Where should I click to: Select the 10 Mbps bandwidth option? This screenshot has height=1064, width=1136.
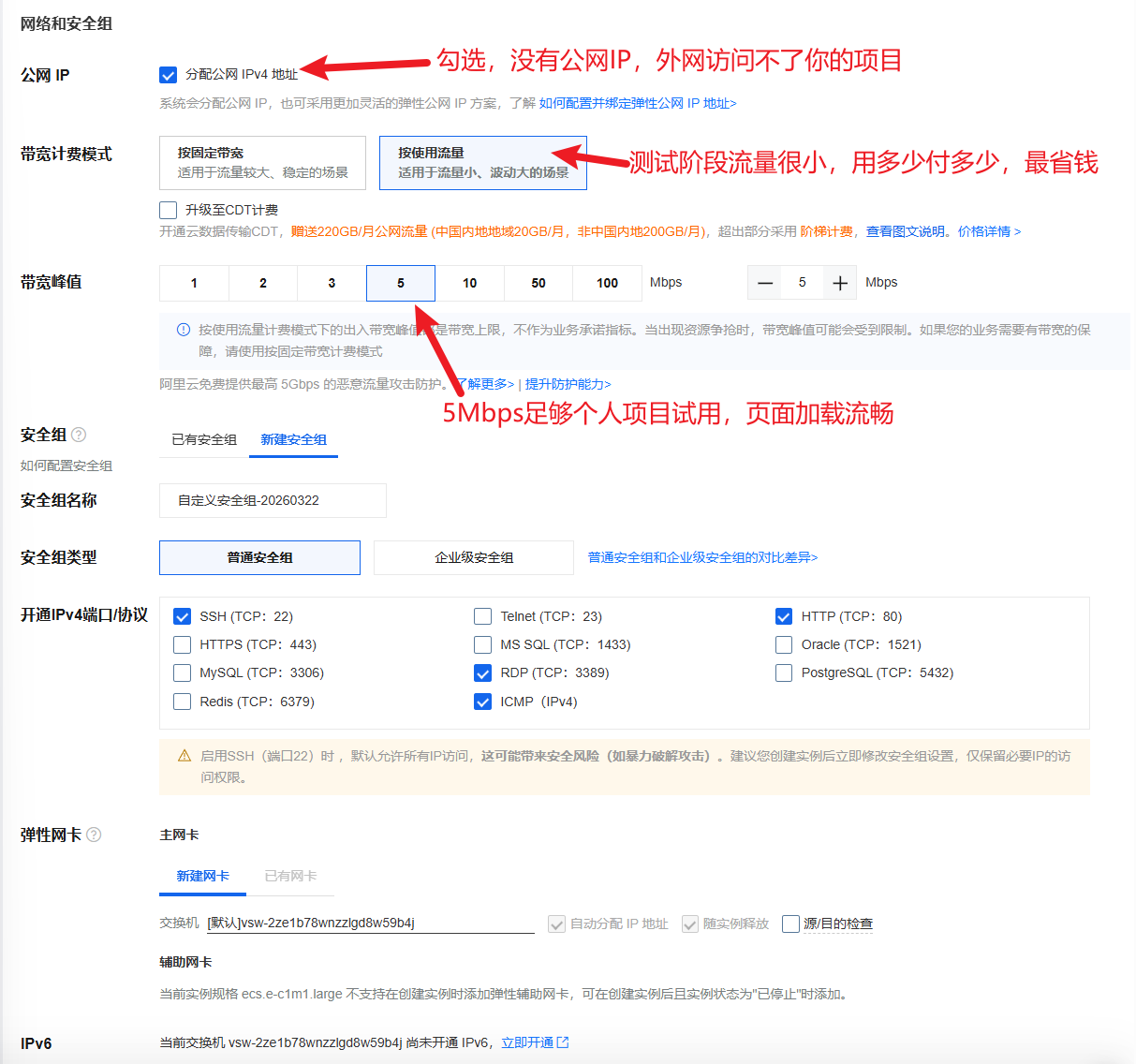(x=469, y=282)
